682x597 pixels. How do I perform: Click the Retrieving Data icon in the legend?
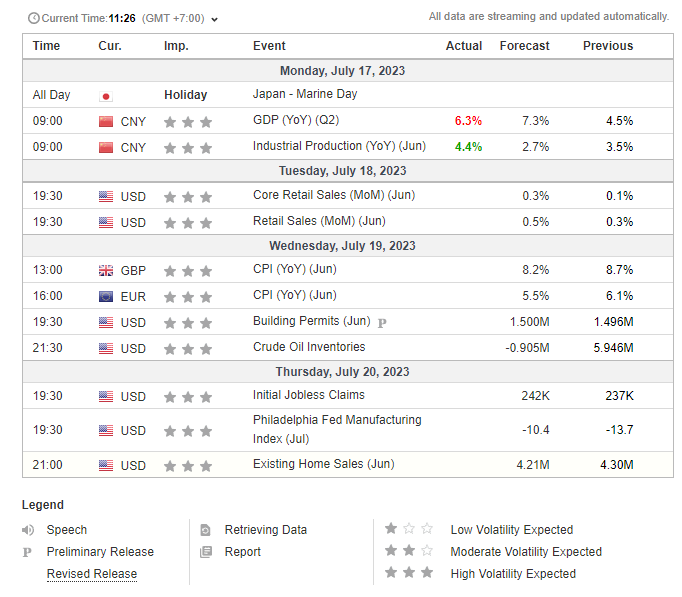pos(206,530)
